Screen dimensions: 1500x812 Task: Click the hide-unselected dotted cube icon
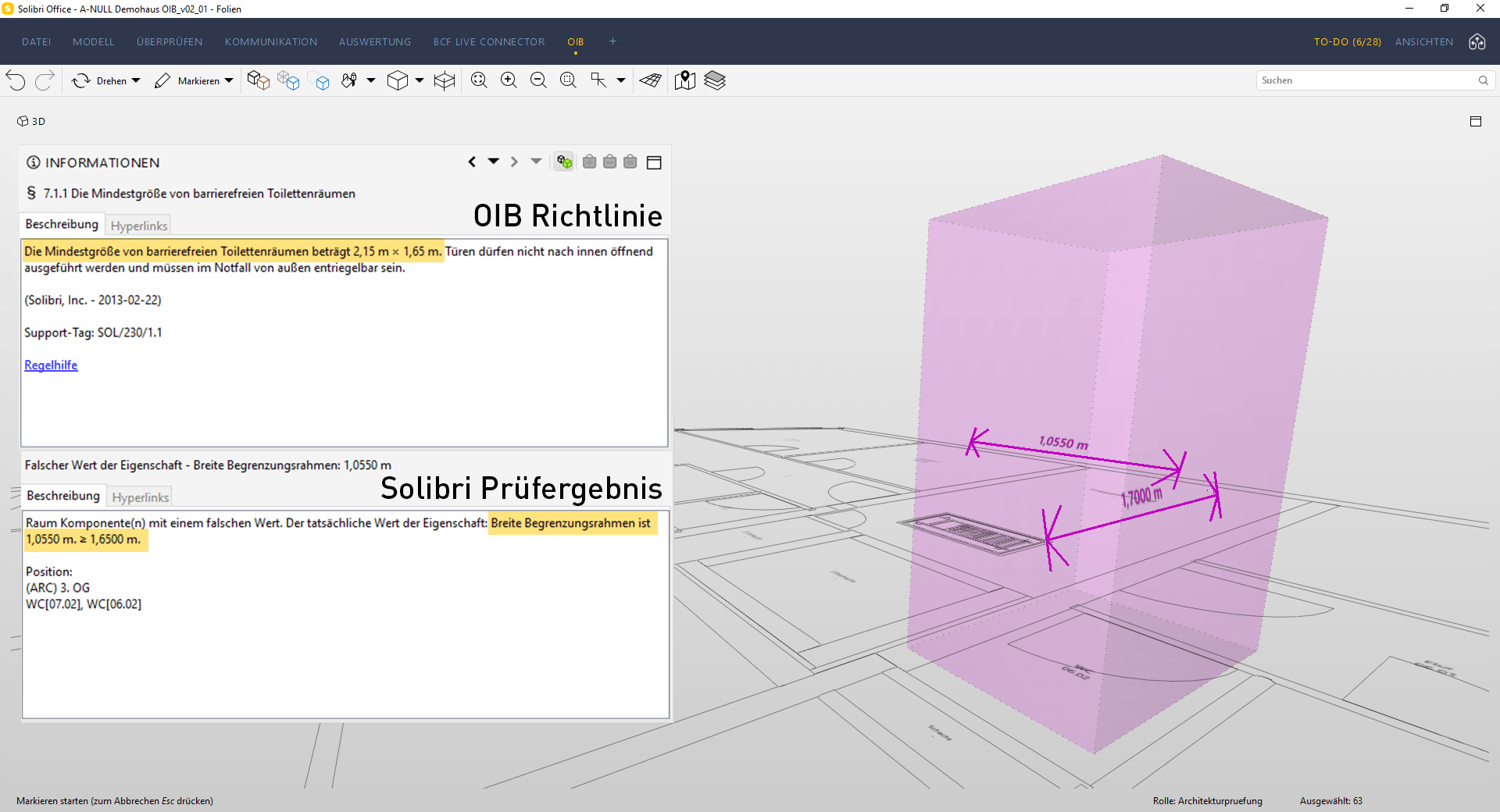[319, 80]
